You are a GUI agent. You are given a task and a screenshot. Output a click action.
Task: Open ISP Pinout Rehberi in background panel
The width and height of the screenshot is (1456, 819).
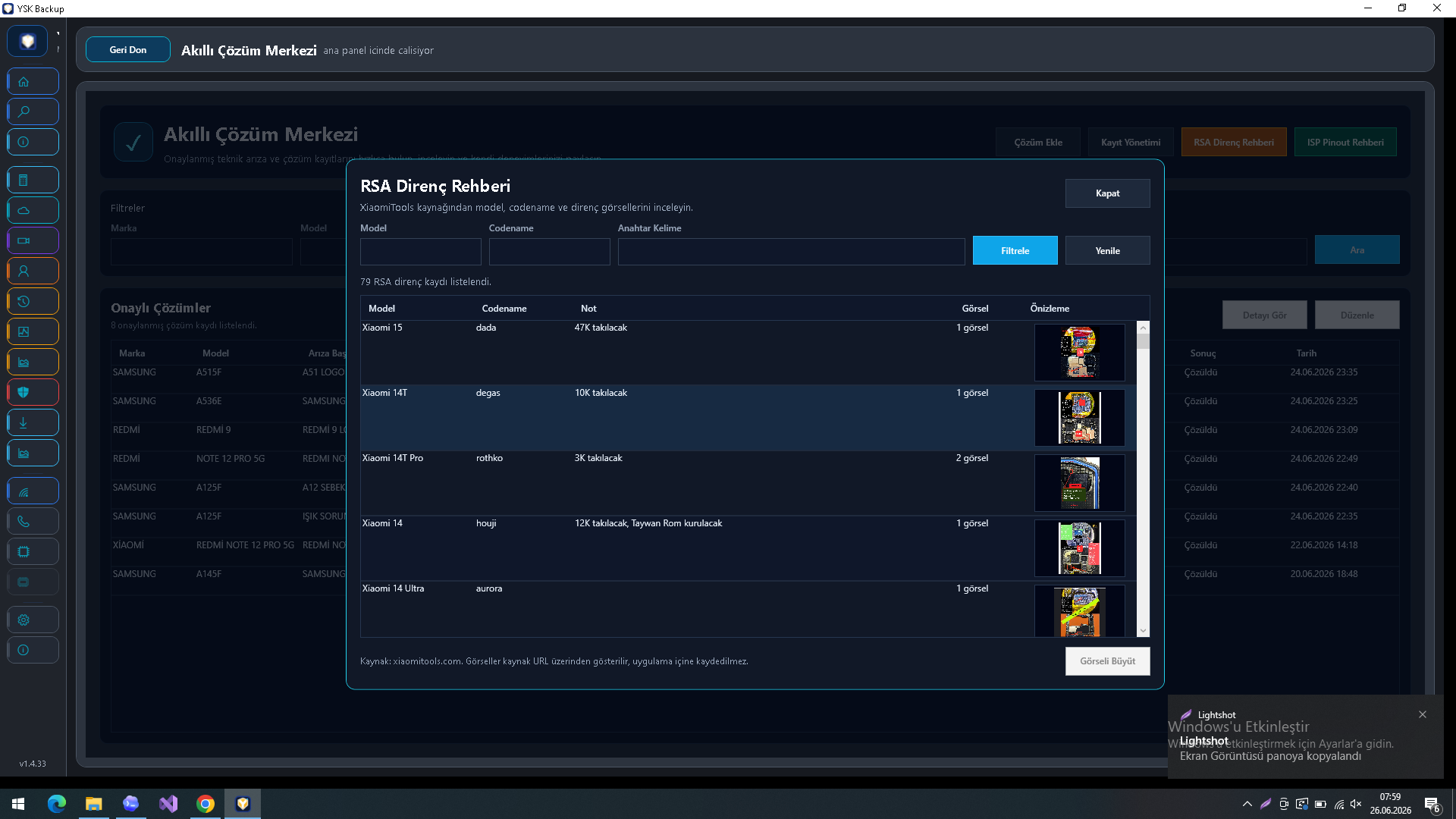pyautogui.click(x=1345, y=143)
